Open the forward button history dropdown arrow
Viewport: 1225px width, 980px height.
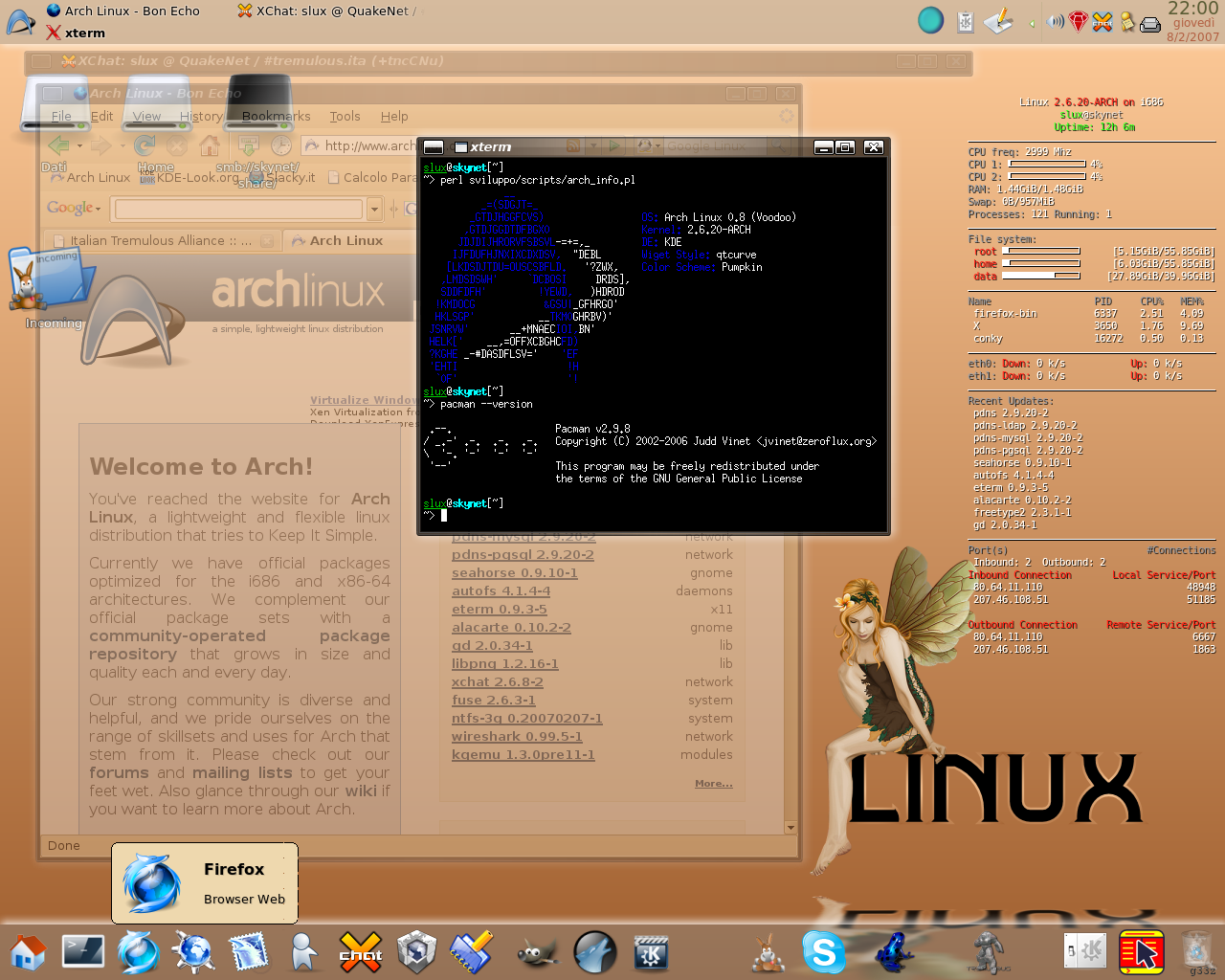122,146
